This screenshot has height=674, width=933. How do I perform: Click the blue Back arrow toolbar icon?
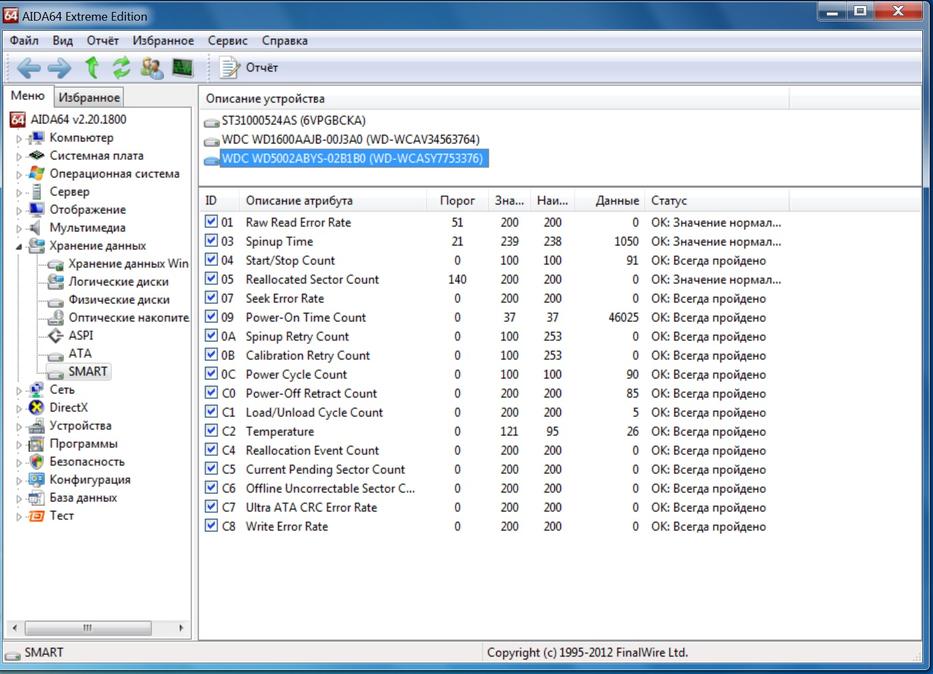click(29, 68)
